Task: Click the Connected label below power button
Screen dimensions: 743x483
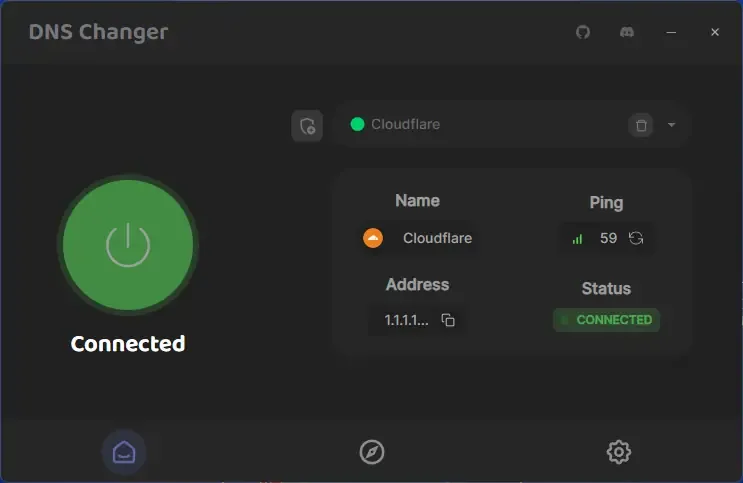Action: coord(128,344)
